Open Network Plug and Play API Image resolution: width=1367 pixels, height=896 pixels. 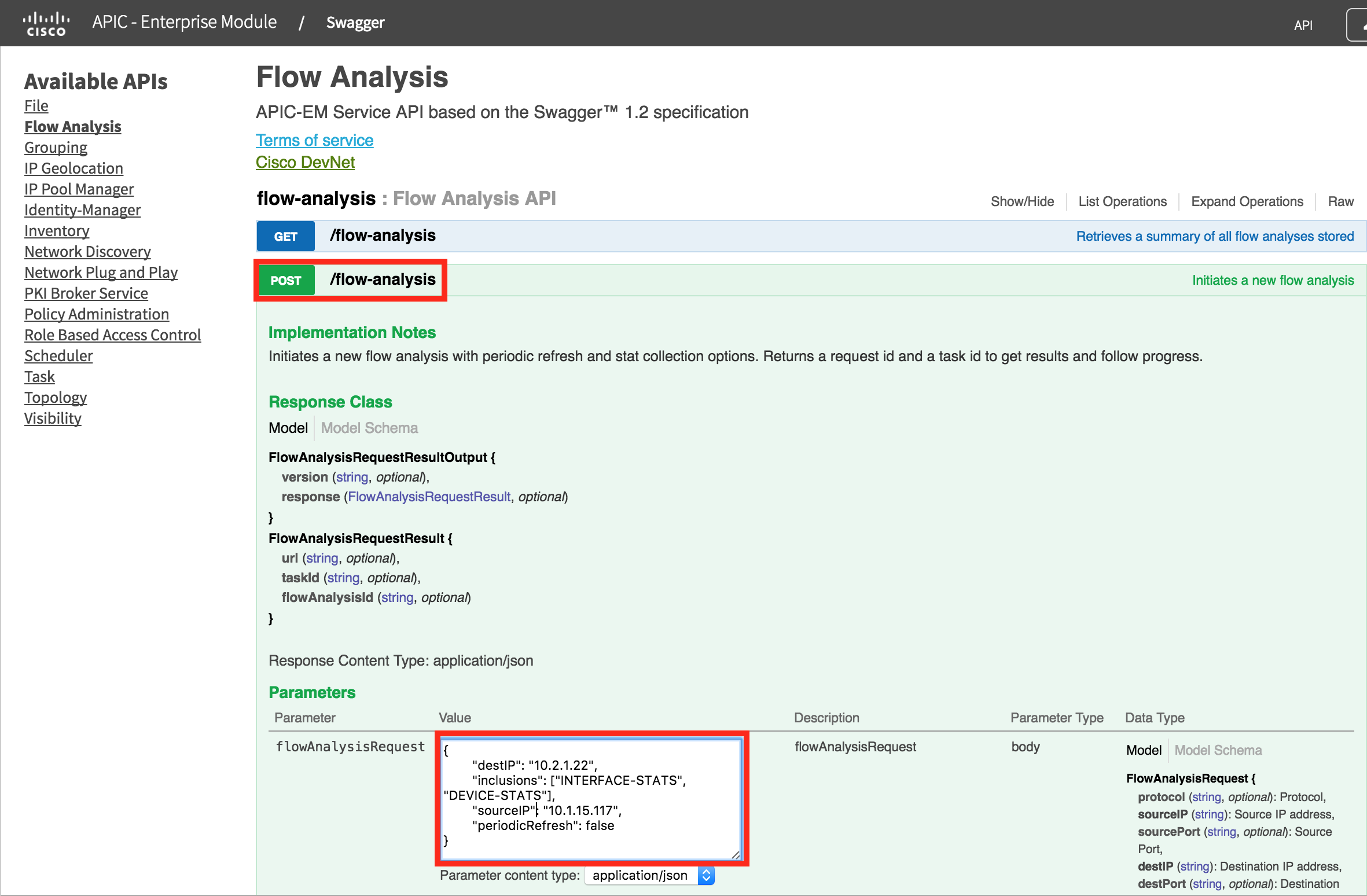[x=101, y=273]
